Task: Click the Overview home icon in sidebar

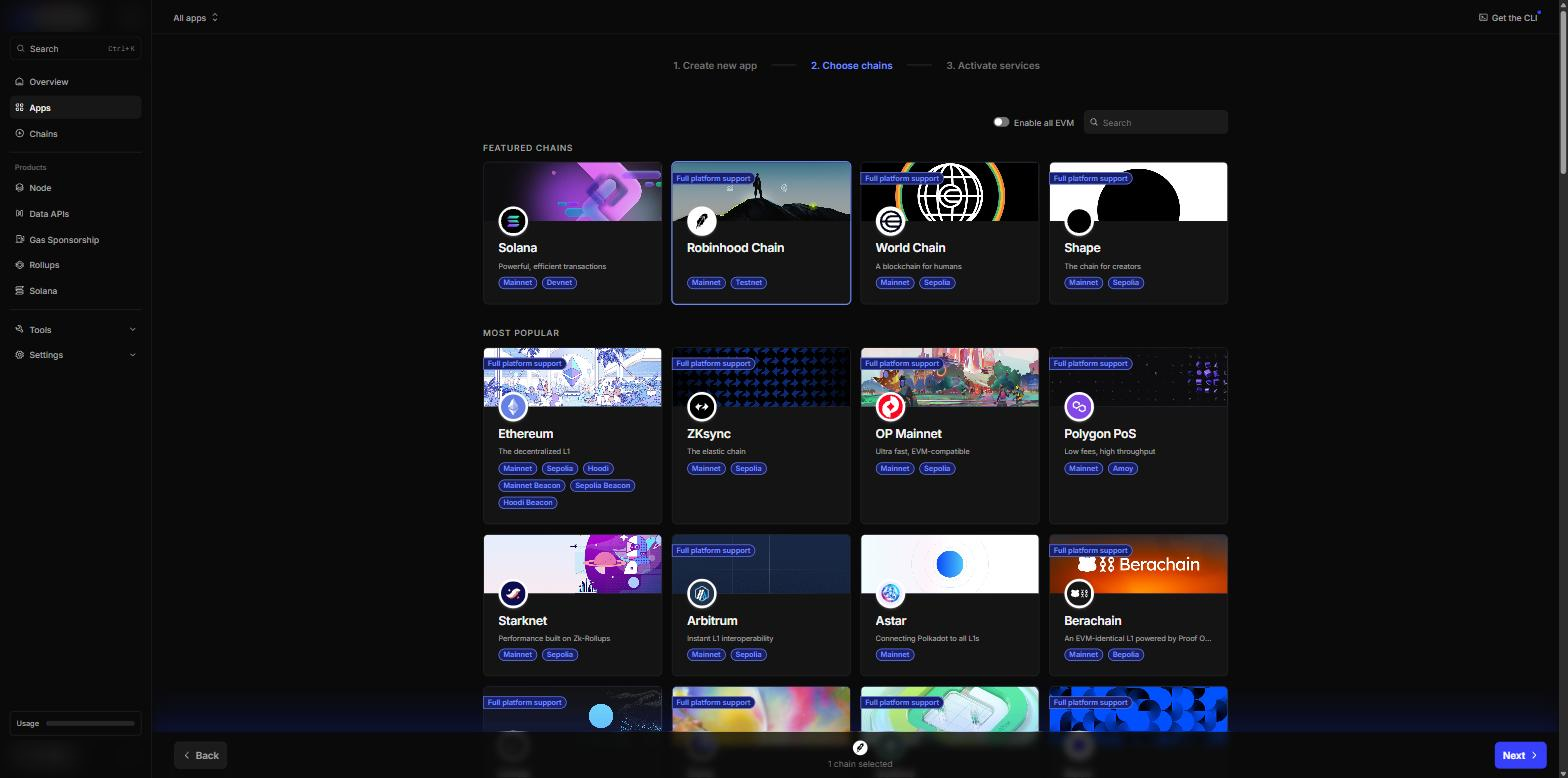Action: click(20, 81)
